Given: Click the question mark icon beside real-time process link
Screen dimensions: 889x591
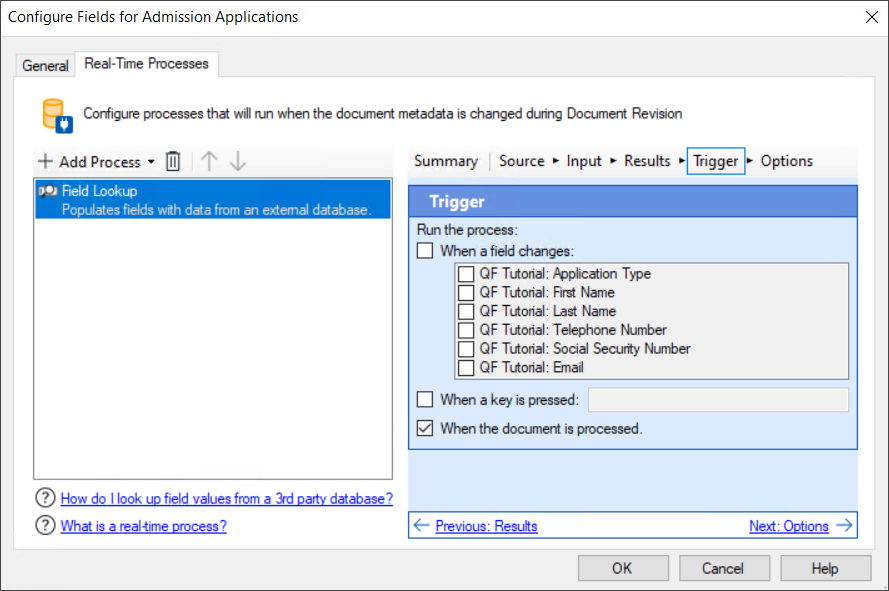Looking at the screenshot, I should click(45, 523).
